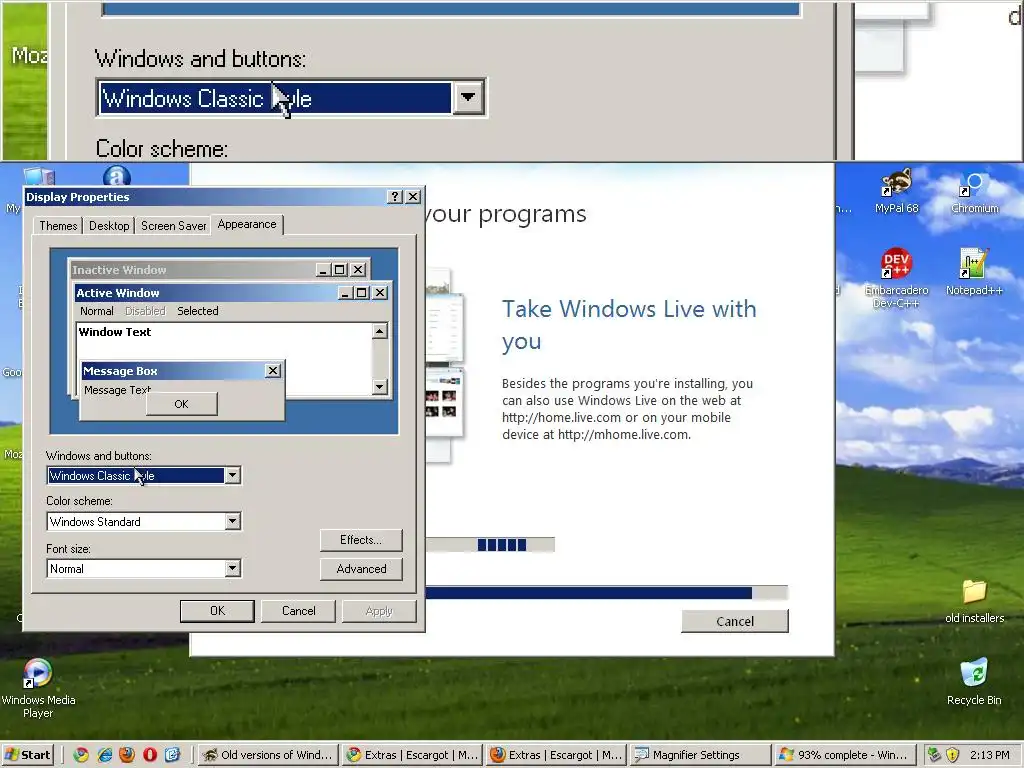Click the Safely Remove Hardware tray icon
Viewport: 1024px width, 768px height.
point(934,755)
